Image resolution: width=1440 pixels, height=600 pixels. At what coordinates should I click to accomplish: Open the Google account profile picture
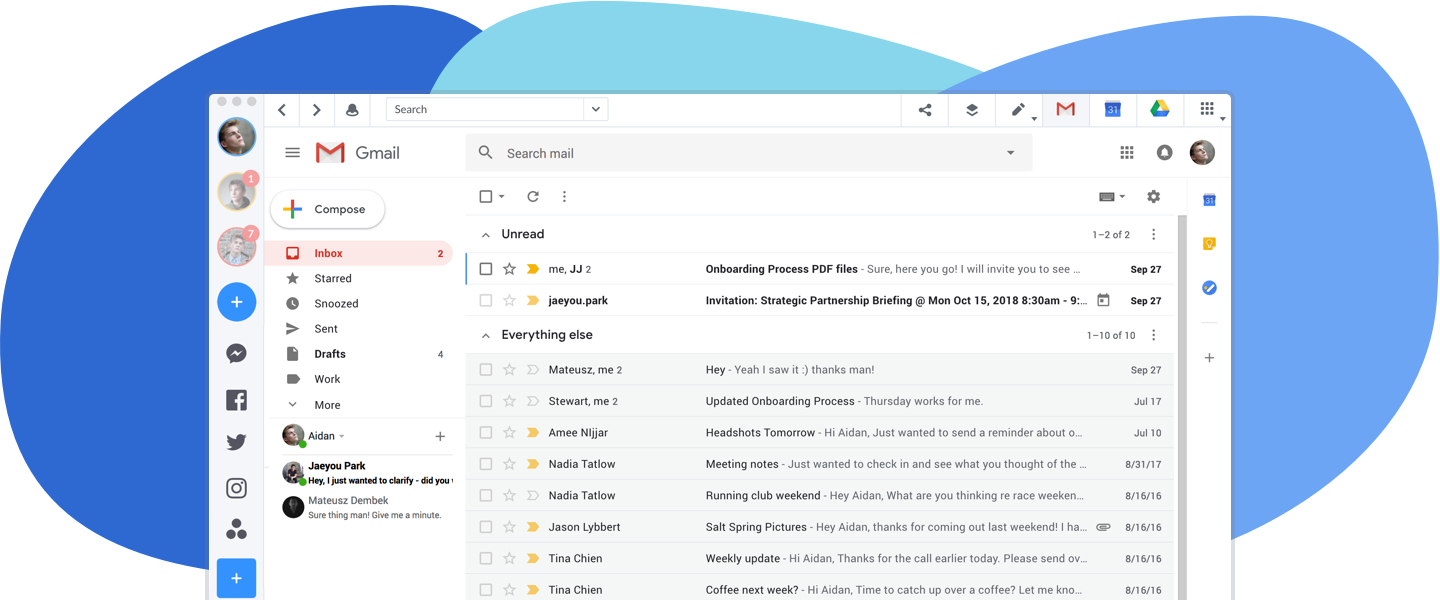pyautogui.click(x=1202, y=153)
